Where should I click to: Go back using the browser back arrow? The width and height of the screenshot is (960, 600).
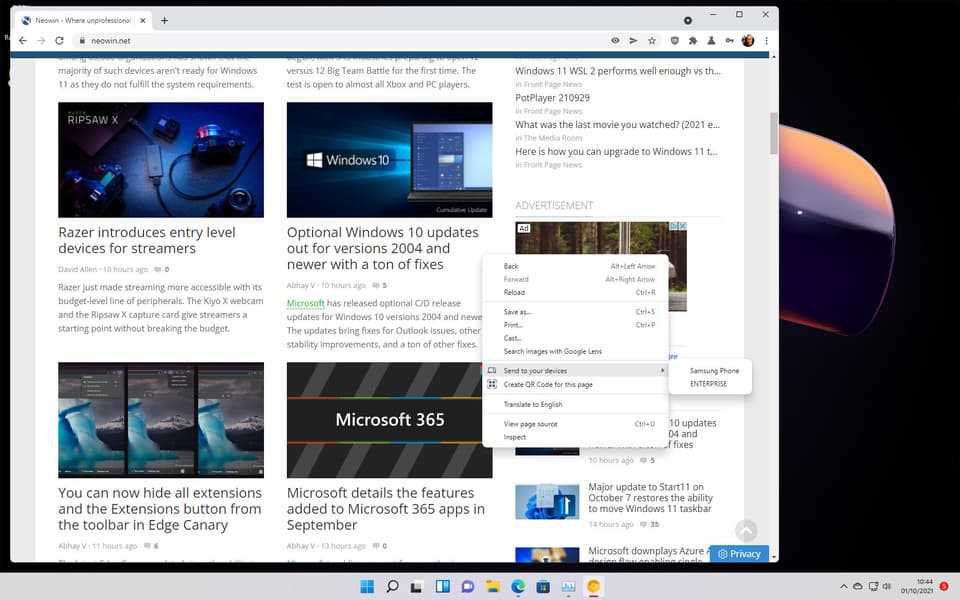[23, 41]
